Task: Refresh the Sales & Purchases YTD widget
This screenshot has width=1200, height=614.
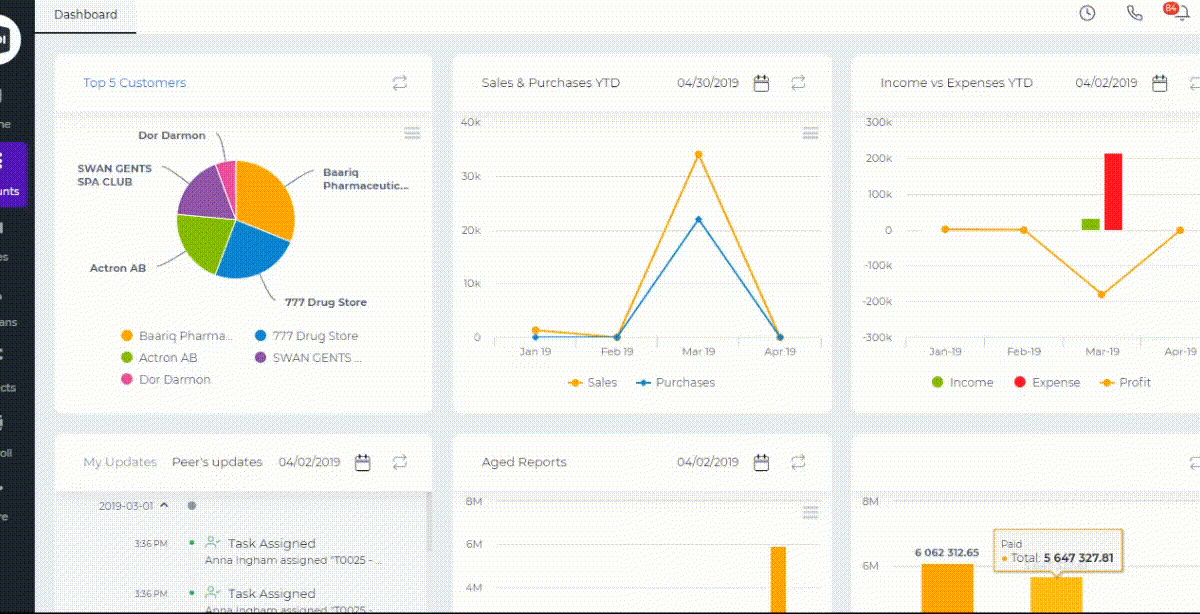Action: point(798,83)
